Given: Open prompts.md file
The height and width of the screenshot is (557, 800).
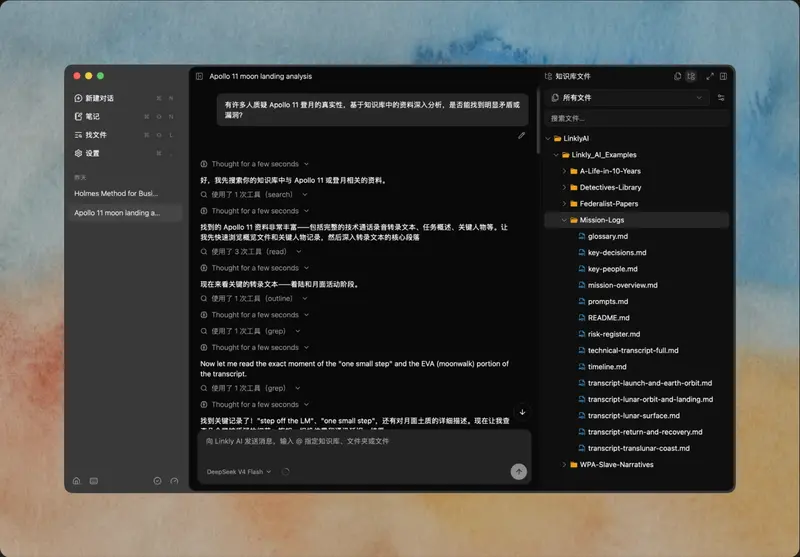Looking at the screenshot, I should click(x=603, y=301).
